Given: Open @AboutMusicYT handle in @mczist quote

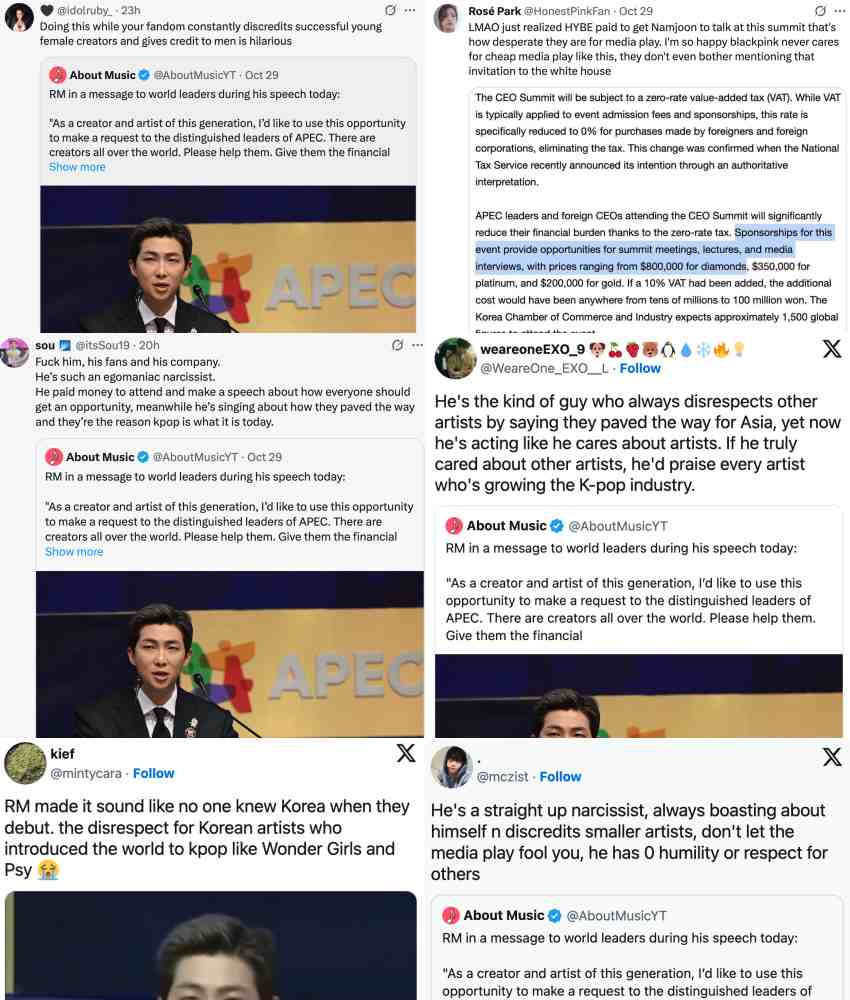Looking at the screenshot, I should click(617, 916).
